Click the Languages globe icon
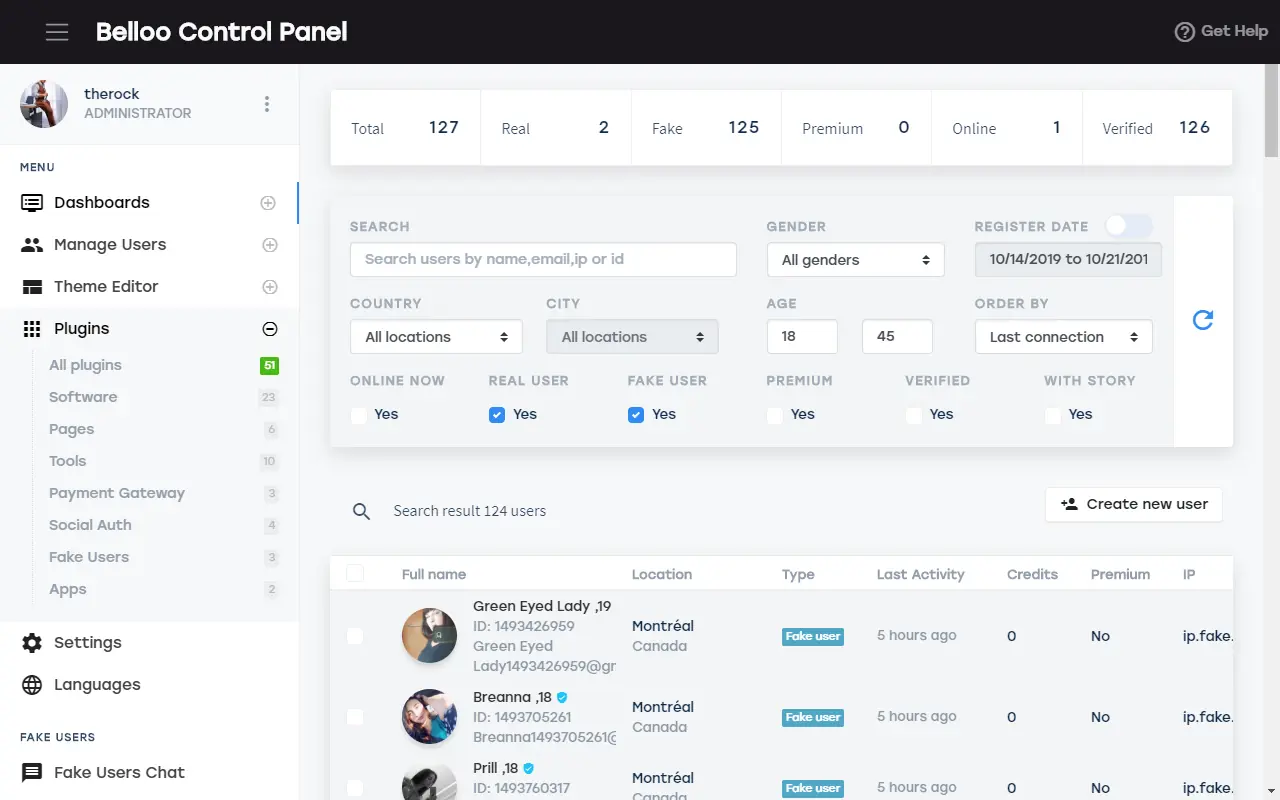This screenshot has height=800, width=1280. [32, 685]
